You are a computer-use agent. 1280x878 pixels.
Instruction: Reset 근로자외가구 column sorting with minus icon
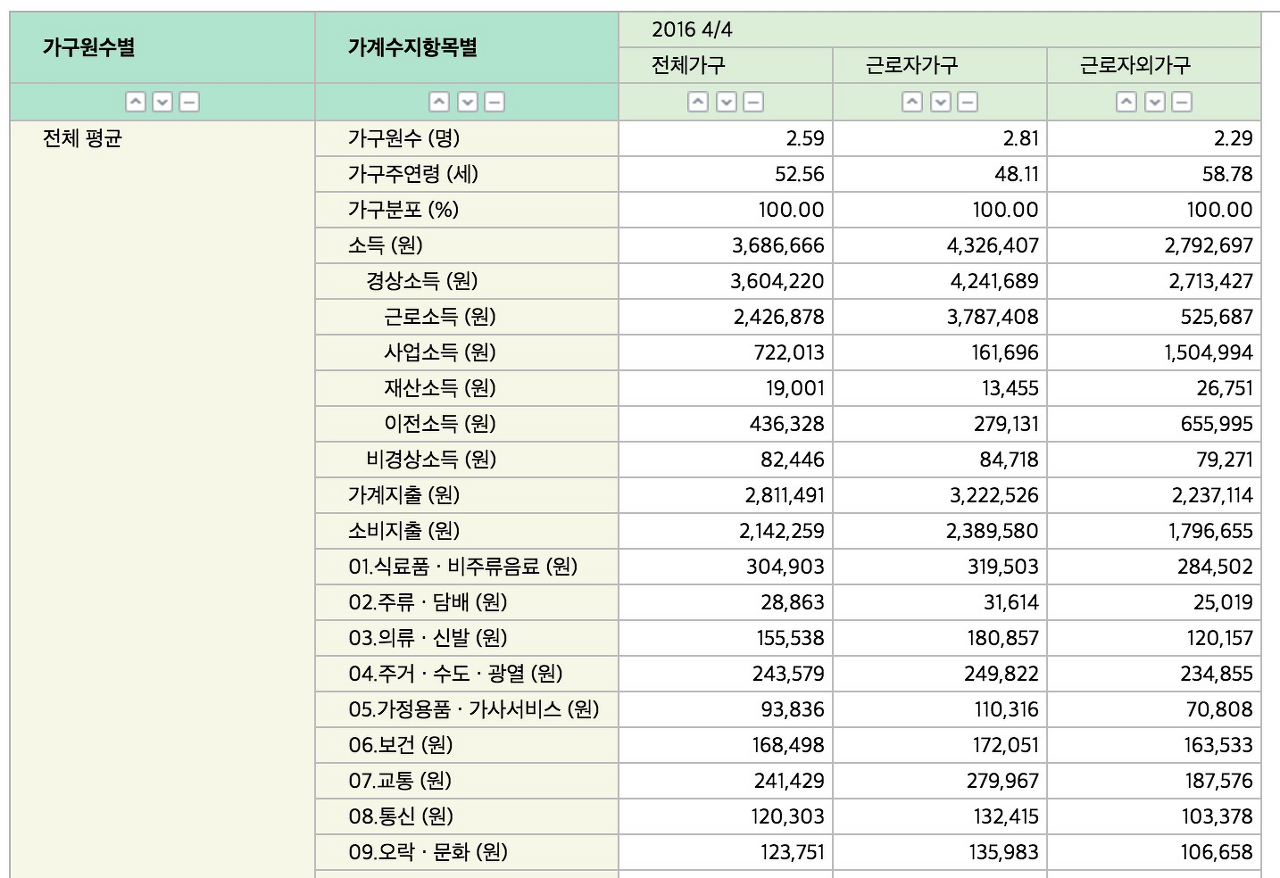[1182, 102]
